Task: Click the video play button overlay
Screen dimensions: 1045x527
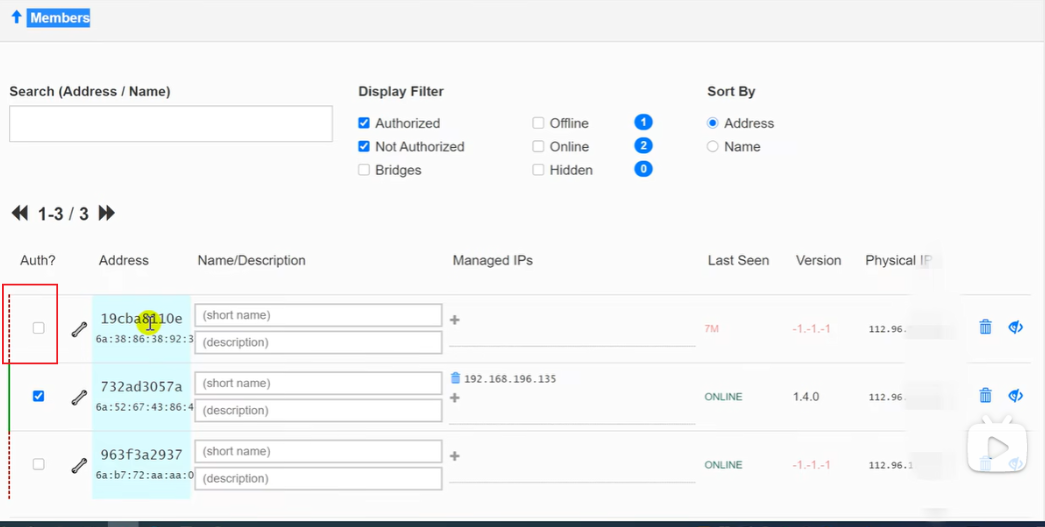Action: [998, 448]
